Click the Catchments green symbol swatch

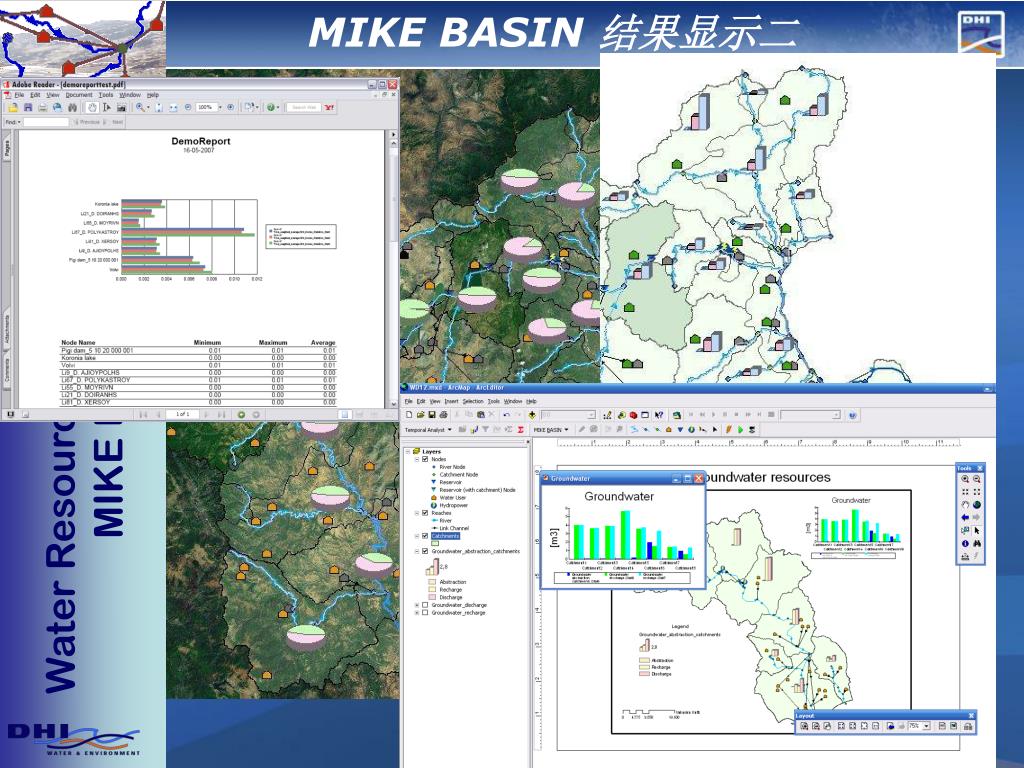(x=435, y=543)
